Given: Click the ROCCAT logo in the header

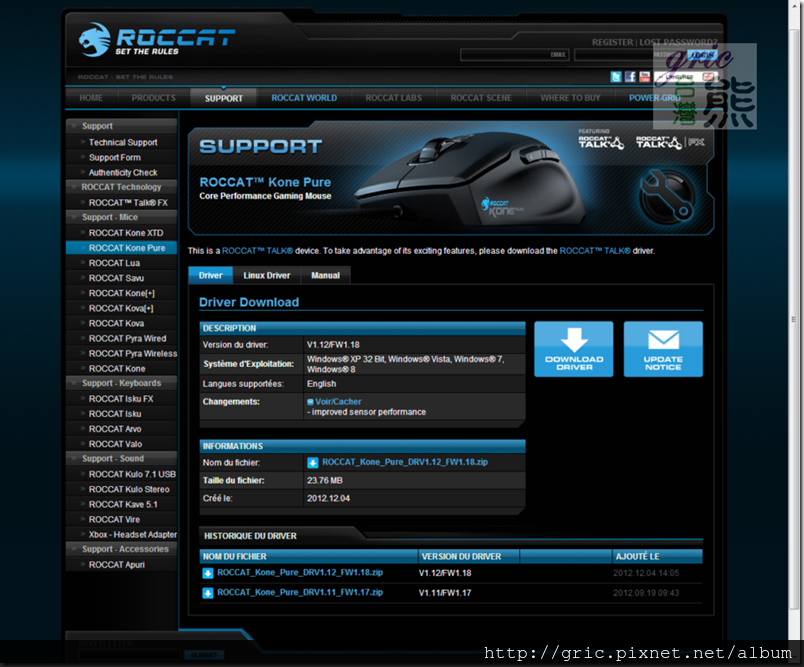Looking at the screenshot, I should tap(157, 39).
